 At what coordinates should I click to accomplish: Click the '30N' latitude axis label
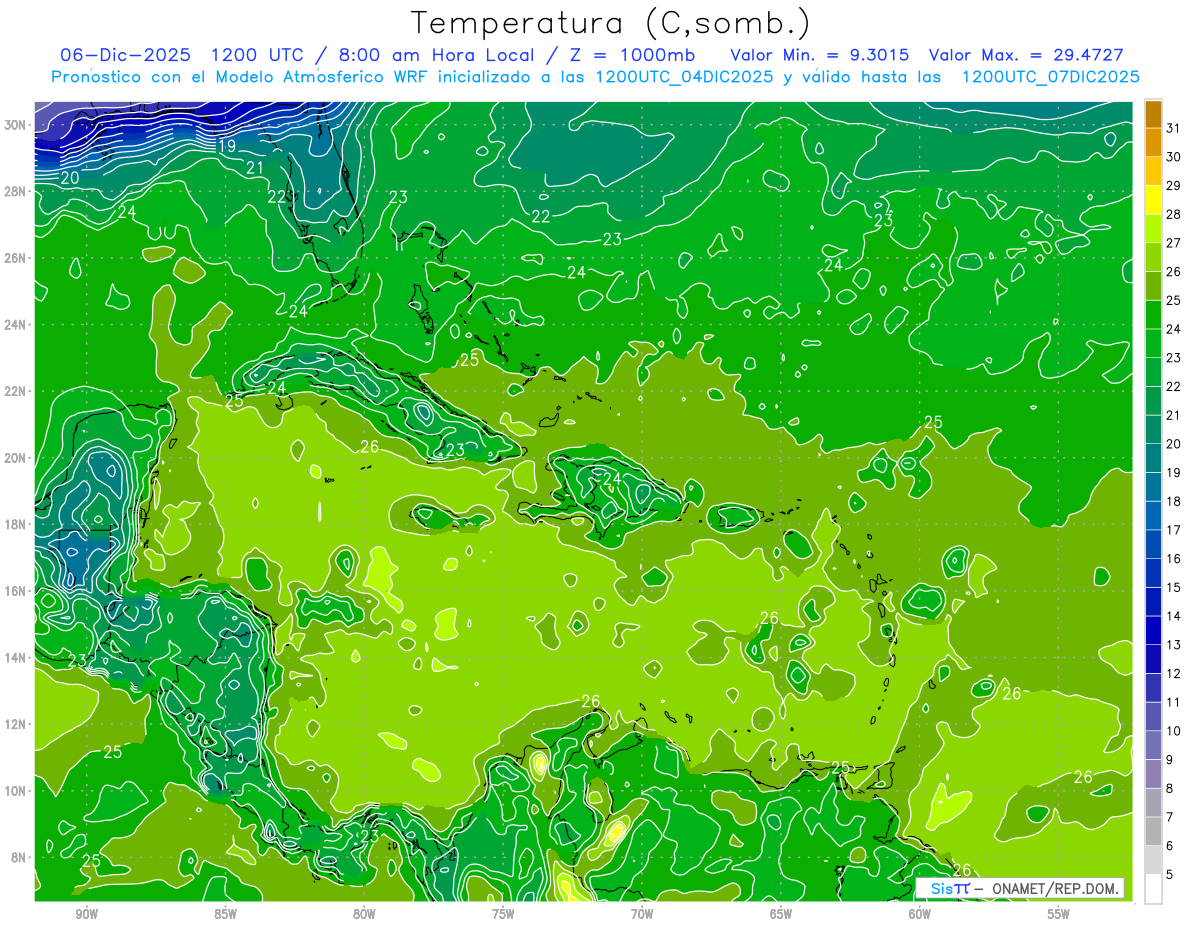[16, 125]
